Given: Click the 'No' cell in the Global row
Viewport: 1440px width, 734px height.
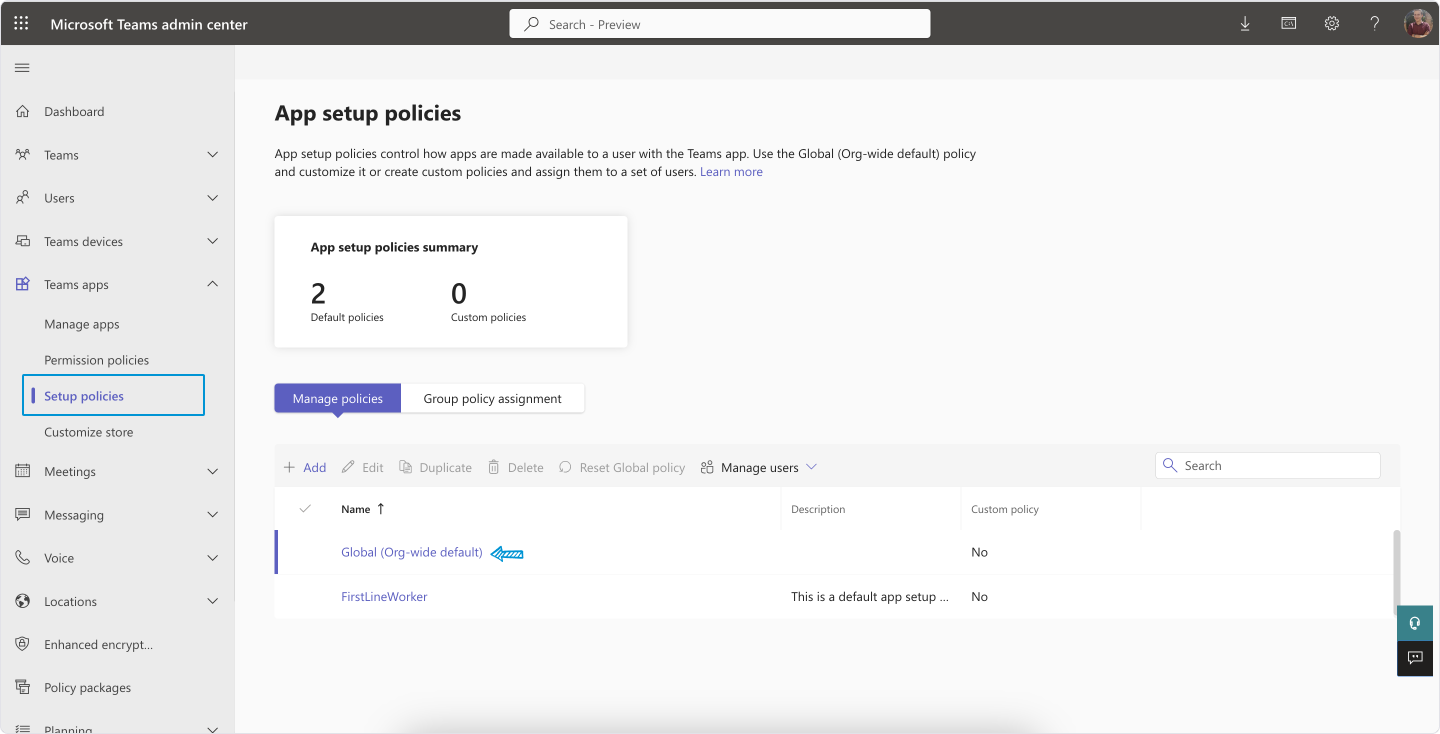Looking at the screenshot, I should click(980, 552).
